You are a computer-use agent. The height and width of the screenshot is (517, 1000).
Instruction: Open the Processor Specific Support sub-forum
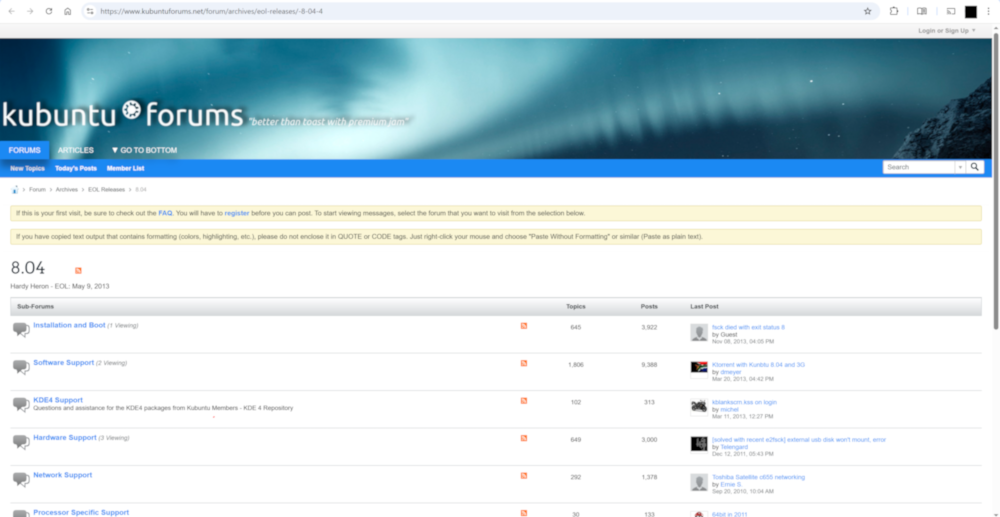pyautogui.click(x=81, y=512)
